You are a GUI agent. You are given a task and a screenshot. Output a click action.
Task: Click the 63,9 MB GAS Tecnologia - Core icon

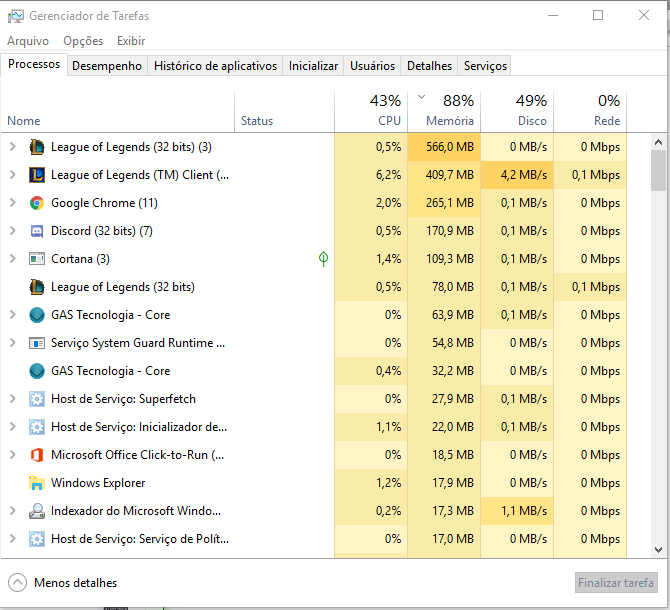[x=37, y=315]
